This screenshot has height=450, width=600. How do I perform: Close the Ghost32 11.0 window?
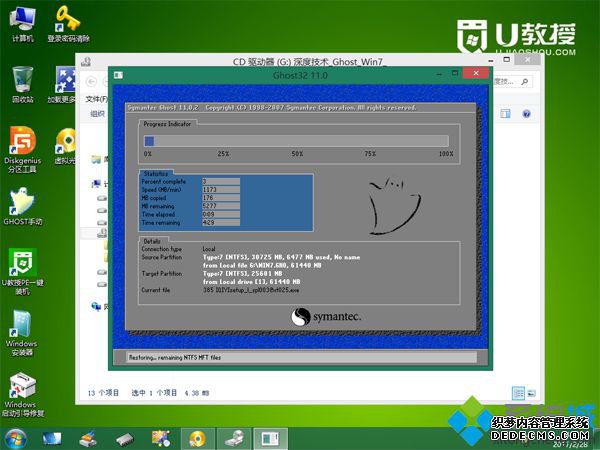pos(476,73)
